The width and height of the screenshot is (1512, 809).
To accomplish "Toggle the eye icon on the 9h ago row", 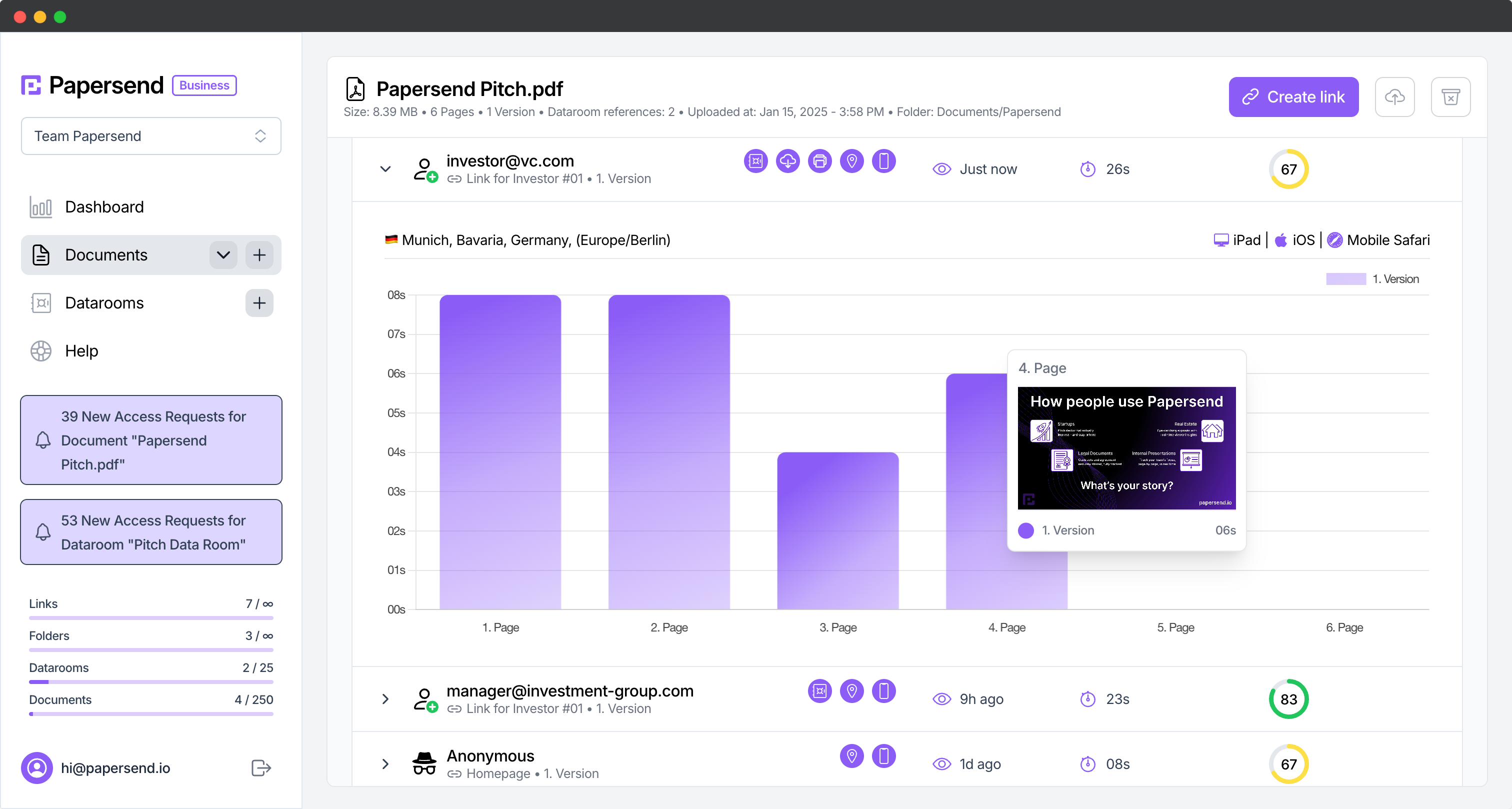I will click(x=941, y=699).
